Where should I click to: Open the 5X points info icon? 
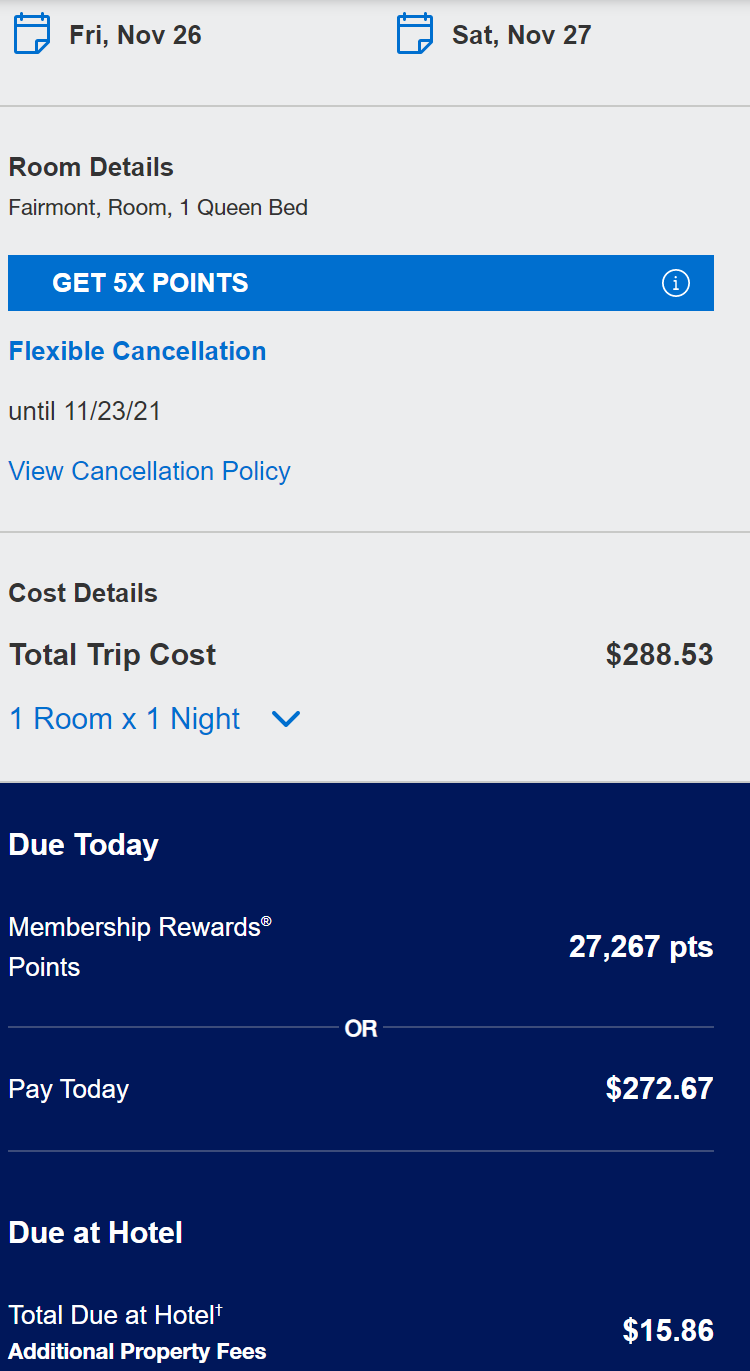coord(676,284)
